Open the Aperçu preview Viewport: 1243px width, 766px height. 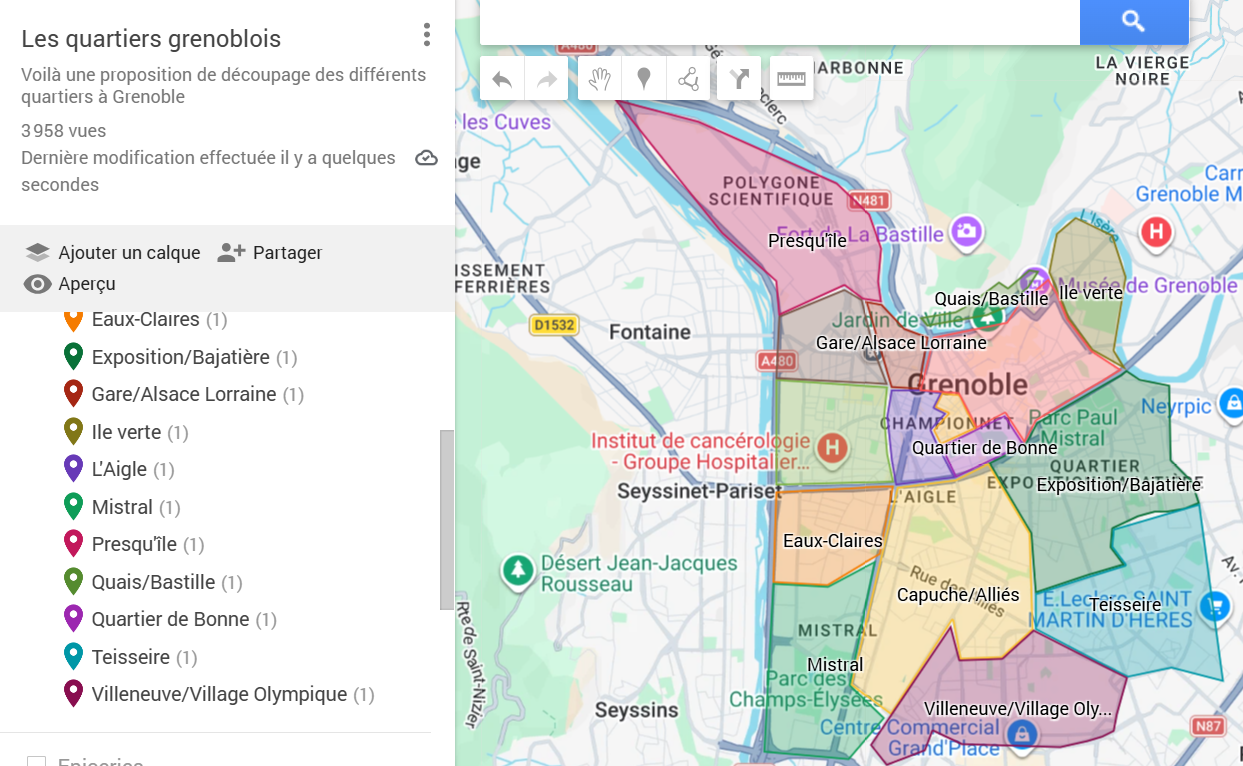click(70, 284)
